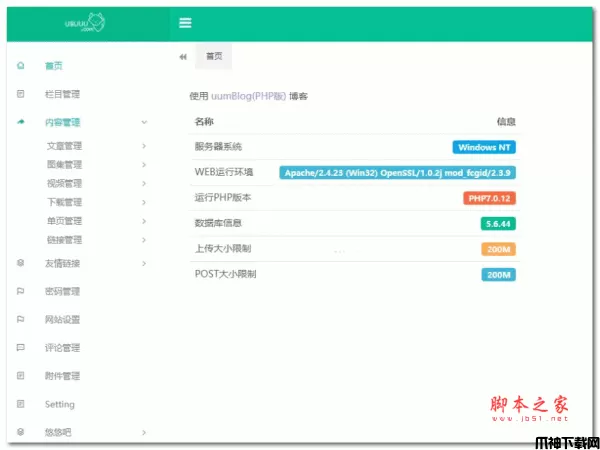The image size is (600, 450).
Task: Click the uumBlog(PHP版) link
Action: 248,97
